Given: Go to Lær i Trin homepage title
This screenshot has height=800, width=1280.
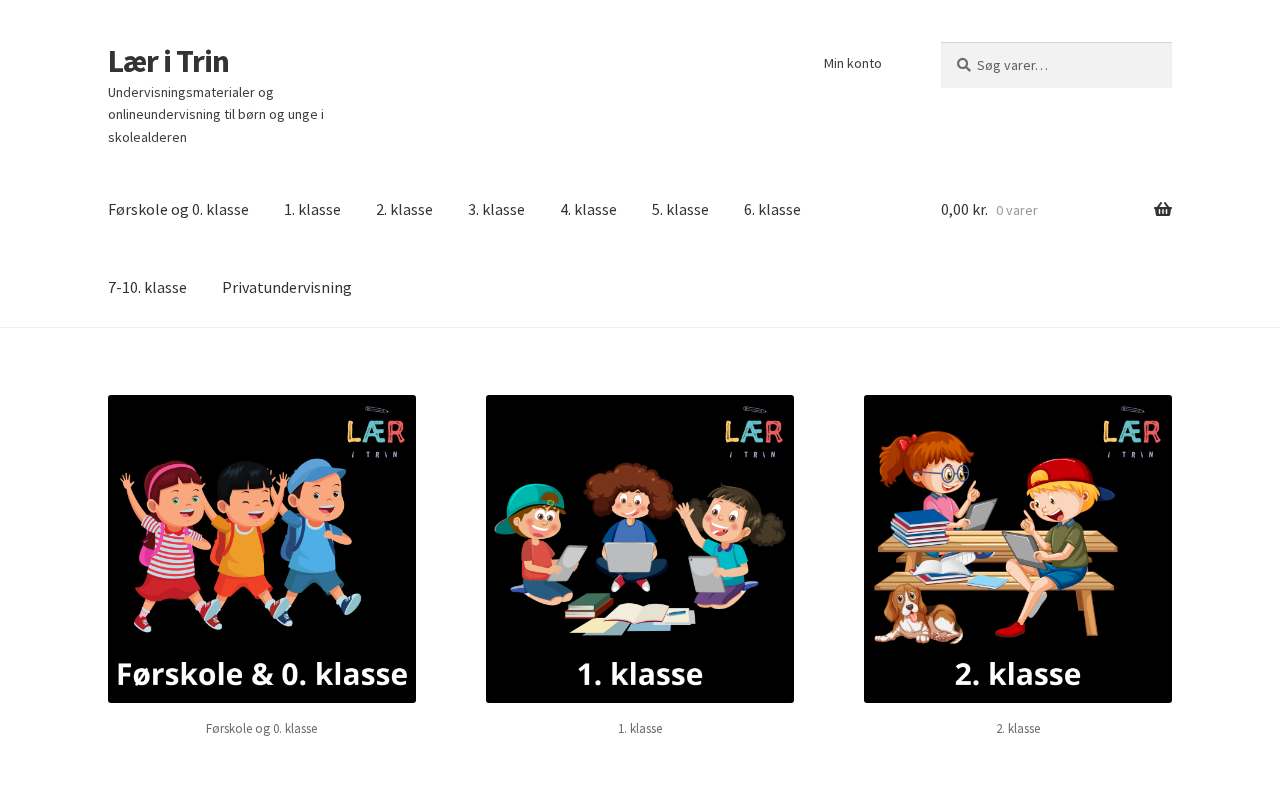Looking at the screenshot, I should [x=168, y=61].
